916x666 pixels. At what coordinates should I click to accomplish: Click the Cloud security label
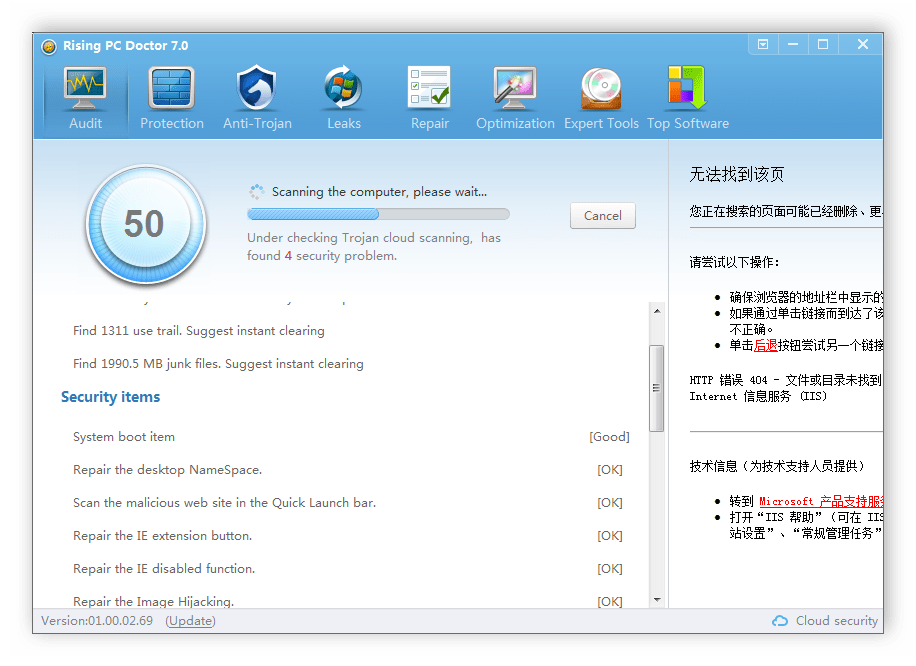click(x=837, y=620)
